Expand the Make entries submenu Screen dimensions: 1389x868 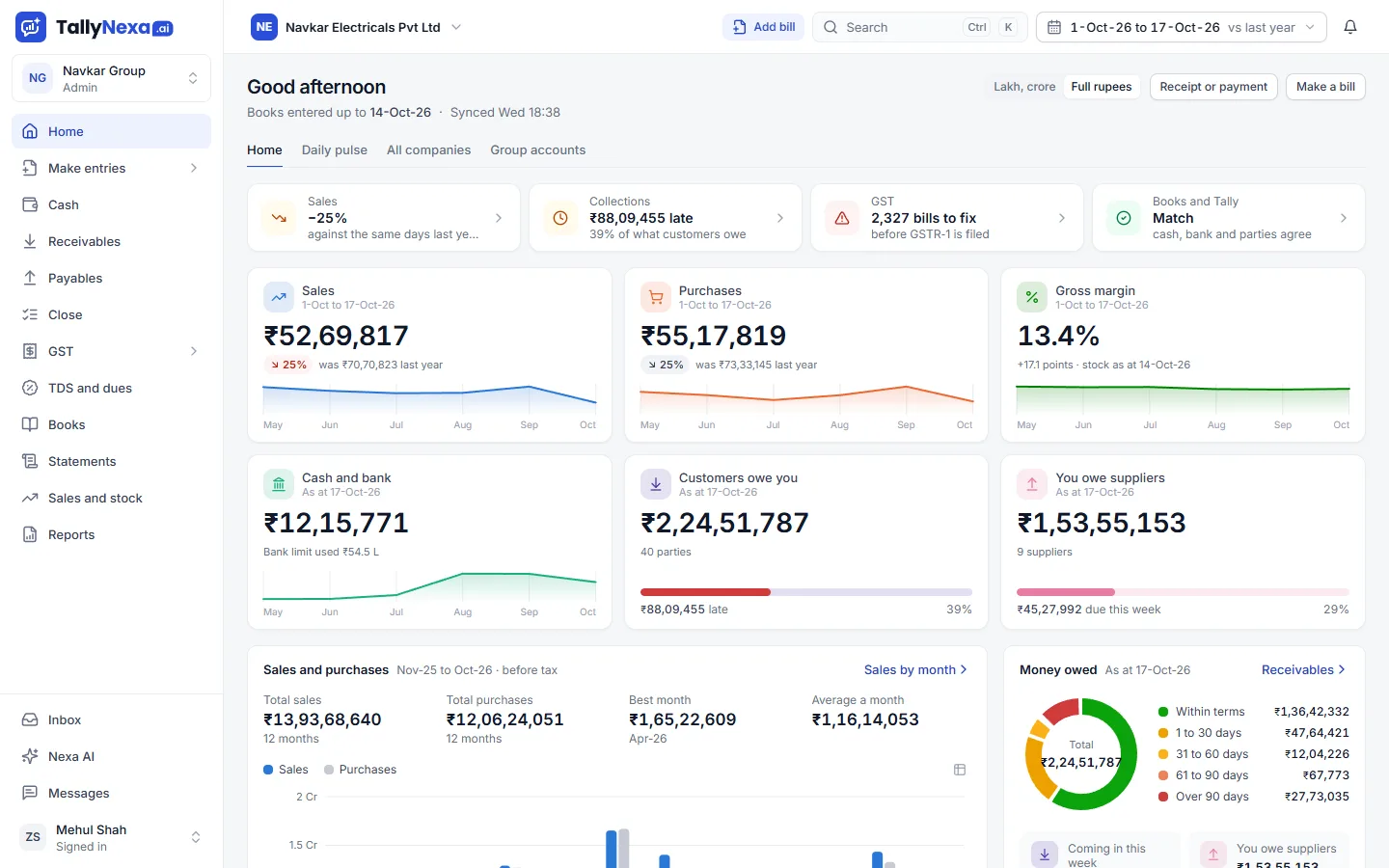click(x=194, y=168)
